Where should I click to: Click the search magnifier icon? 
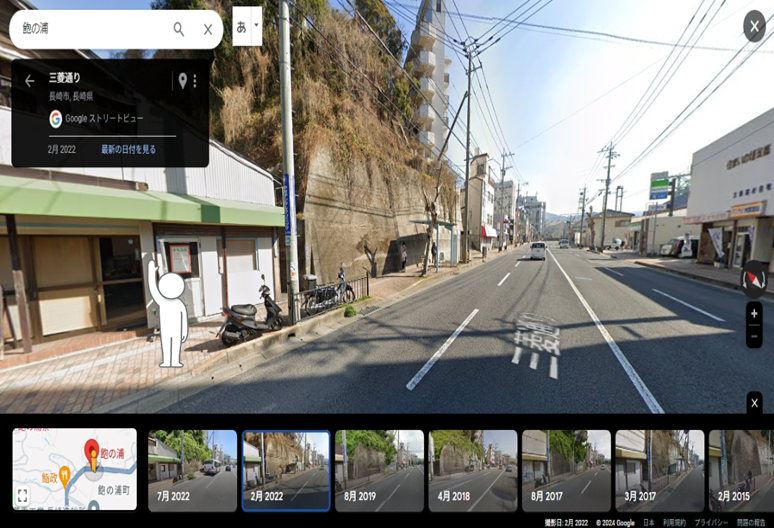(x=178, y=29)
